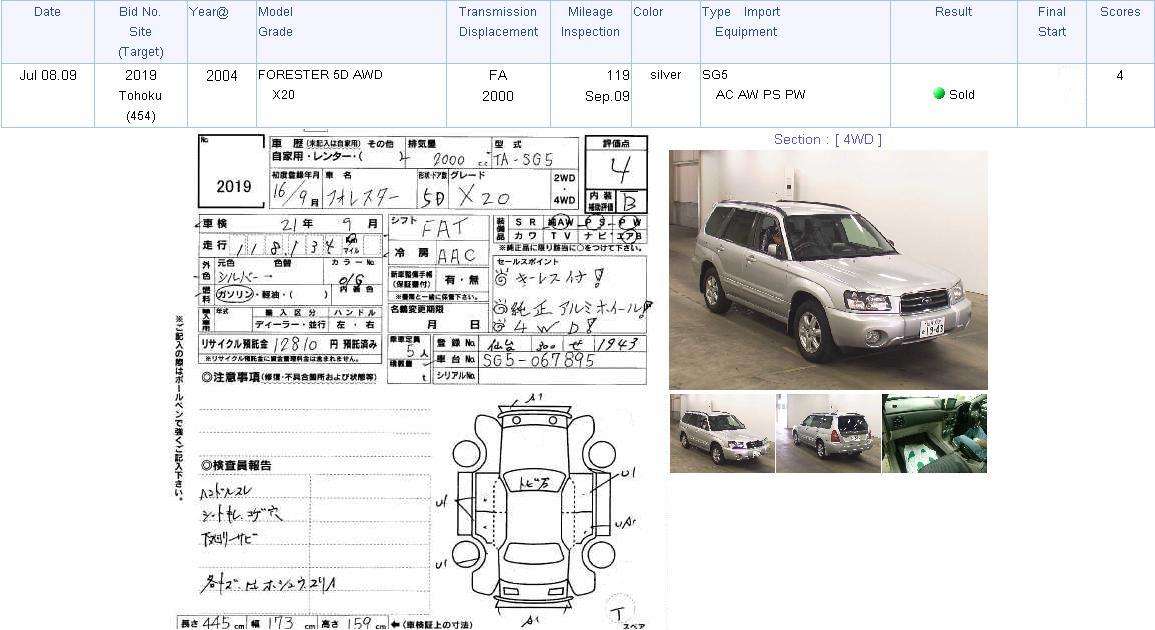Click the (Target) header label
1155x630 pixels.
click(x=140, y=52)
